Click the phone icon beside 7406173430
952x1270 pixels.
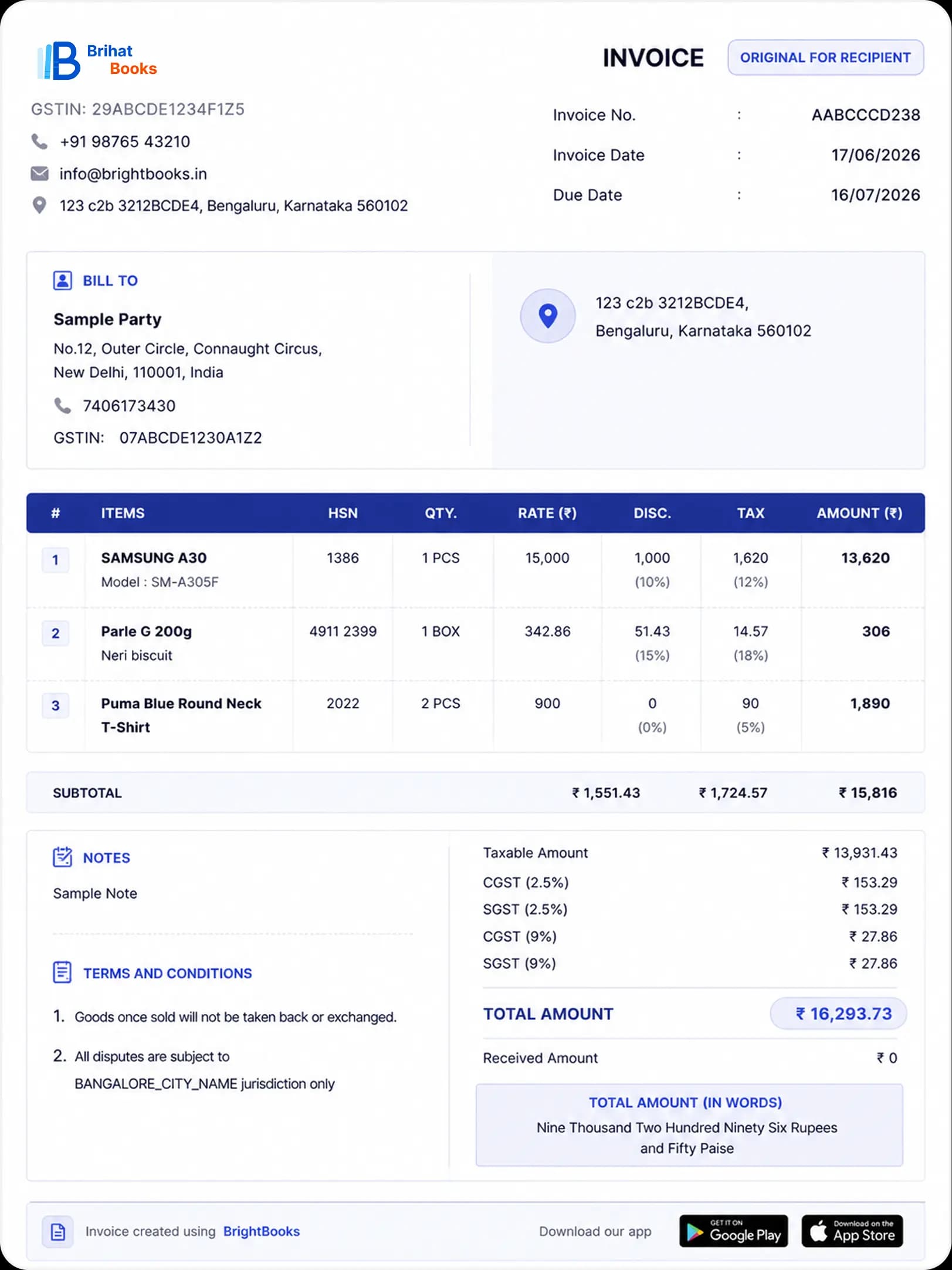pos(63,406)
